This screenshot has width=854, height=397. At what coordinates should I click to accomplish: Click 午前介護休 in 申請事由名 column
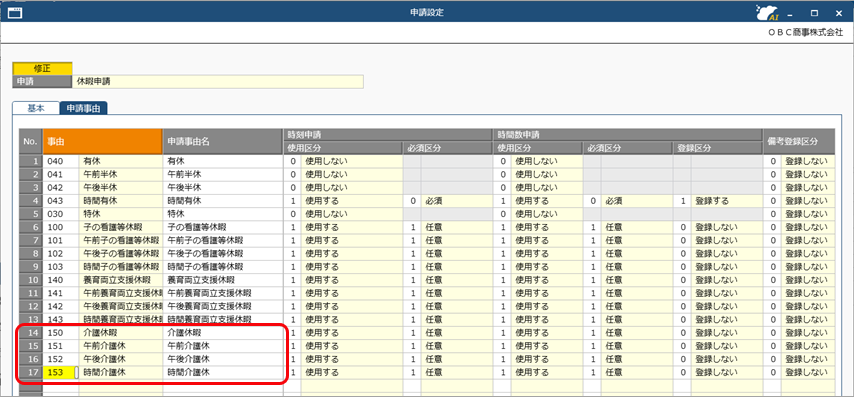click(x=222, y=346)
